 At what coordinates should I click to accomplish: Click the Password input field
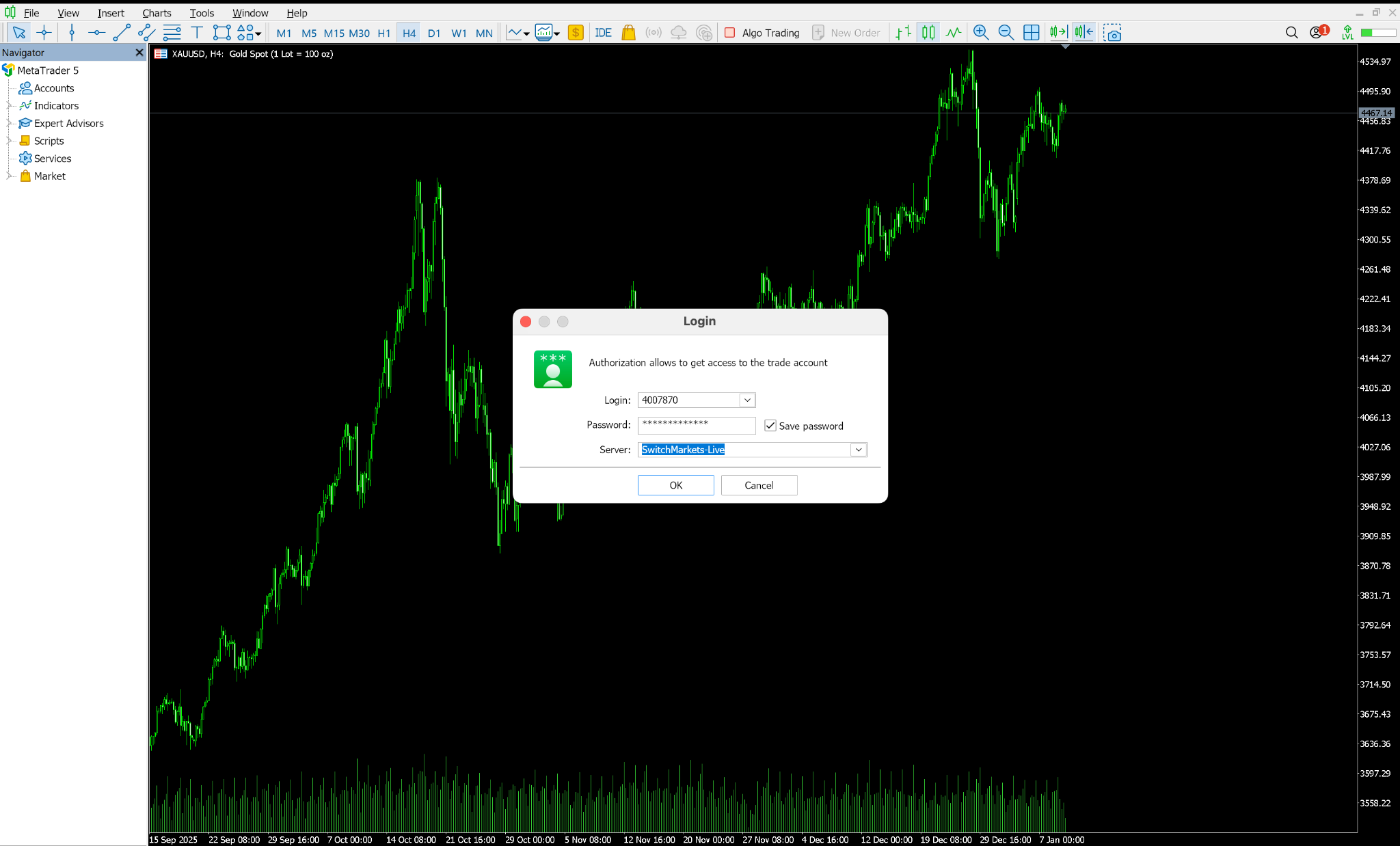[x=696, y=425]
